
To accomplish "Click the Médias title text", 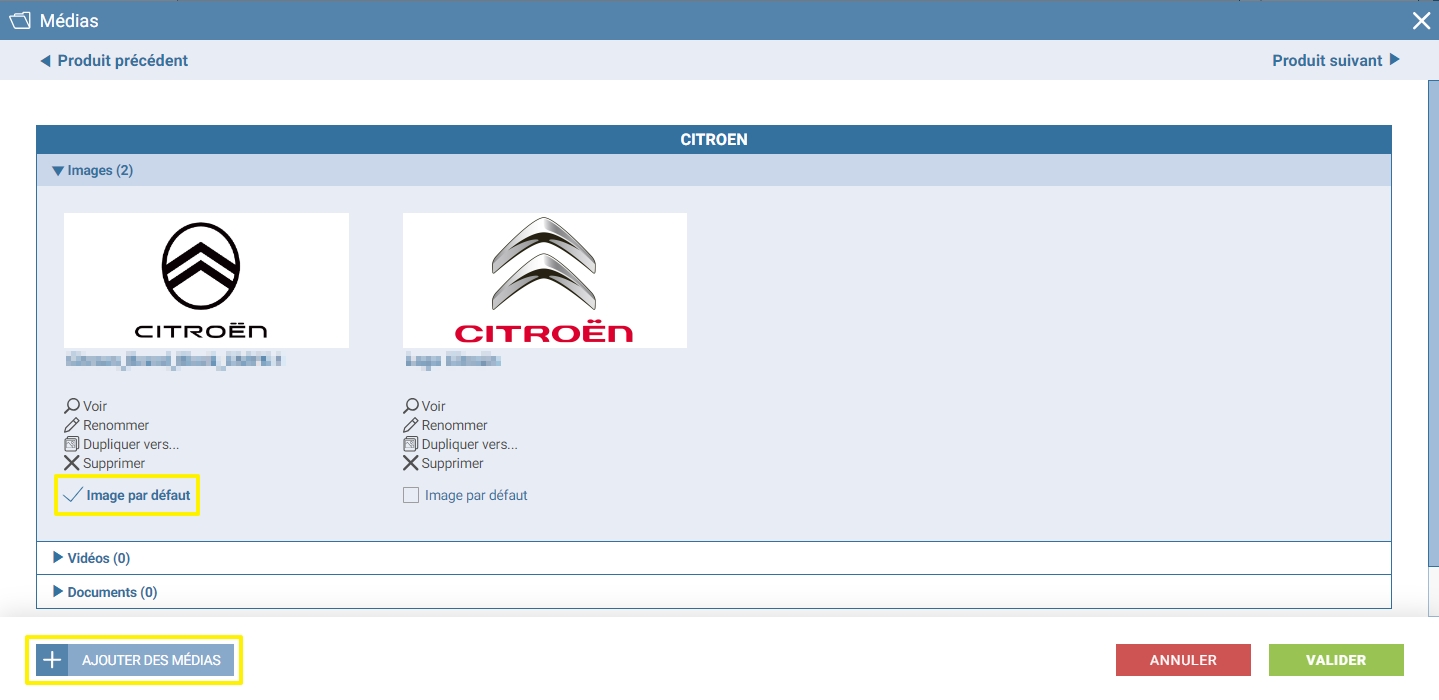I will click(x=69, y=20).
